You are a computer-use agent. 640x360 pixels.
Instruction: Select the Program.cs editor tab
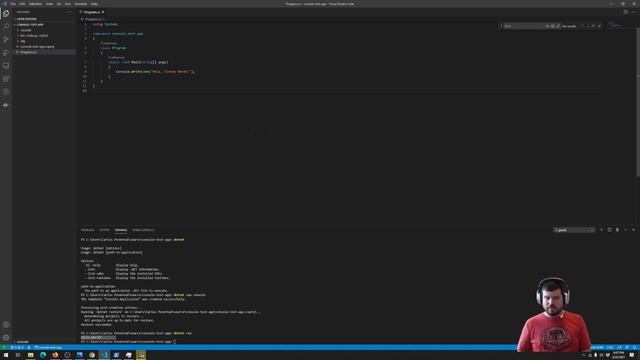click(91, 12)
